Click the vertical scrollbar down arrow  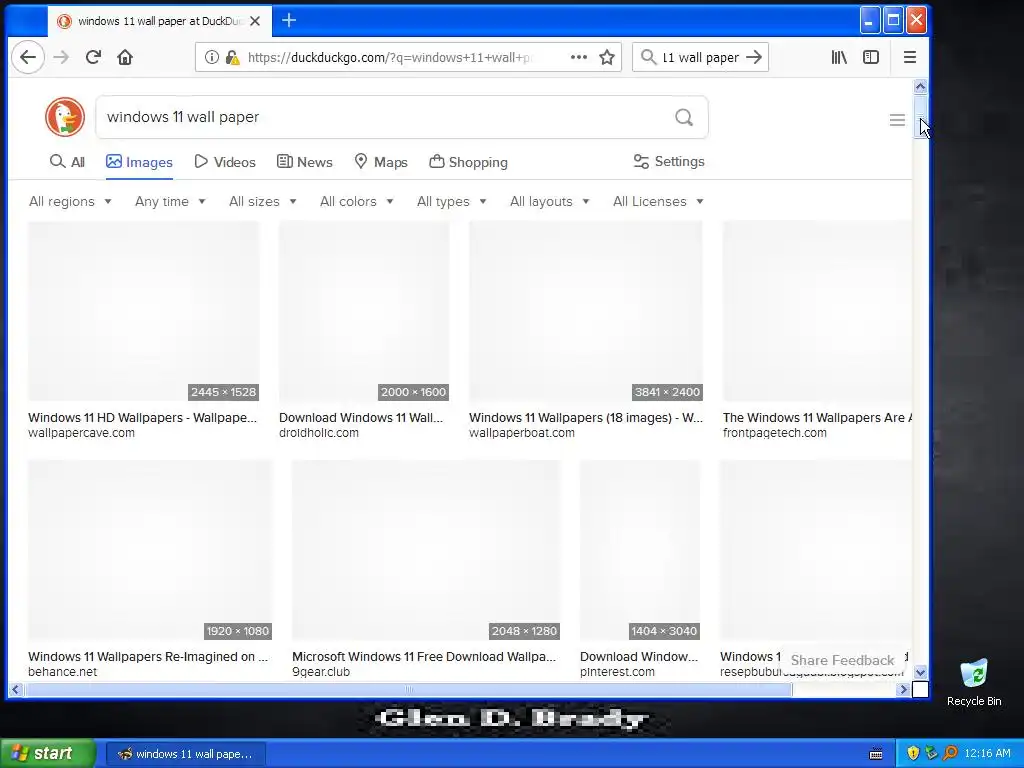point(920,672)
